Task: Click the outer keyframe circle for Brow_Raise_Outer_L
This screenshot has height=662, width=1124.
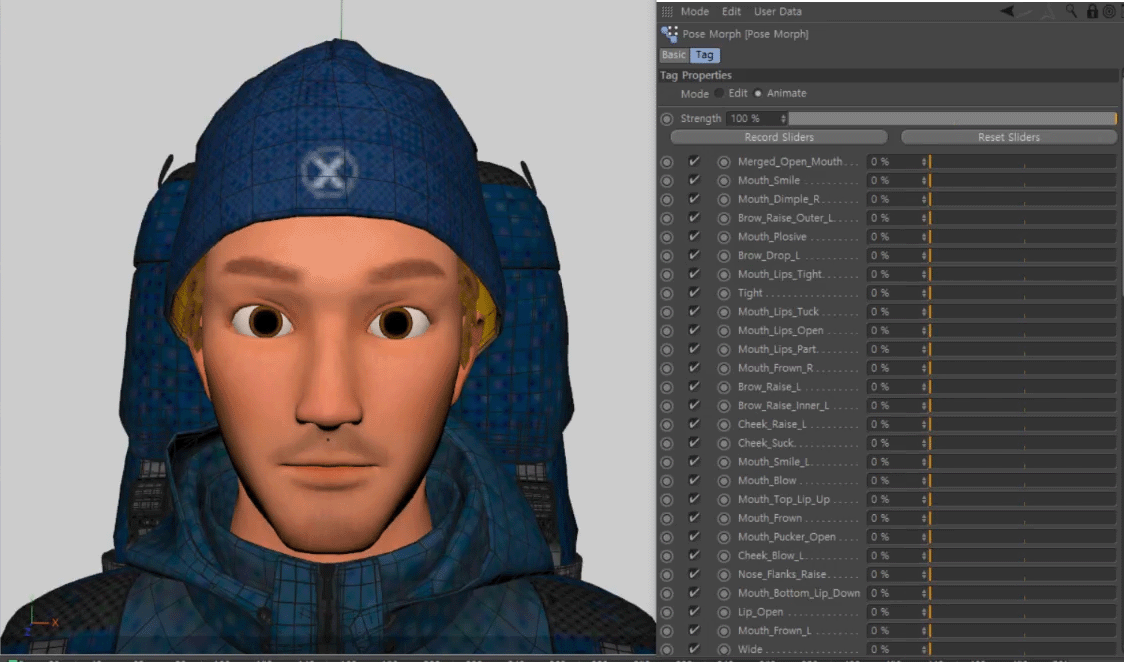Action: (x=667, y=218)
